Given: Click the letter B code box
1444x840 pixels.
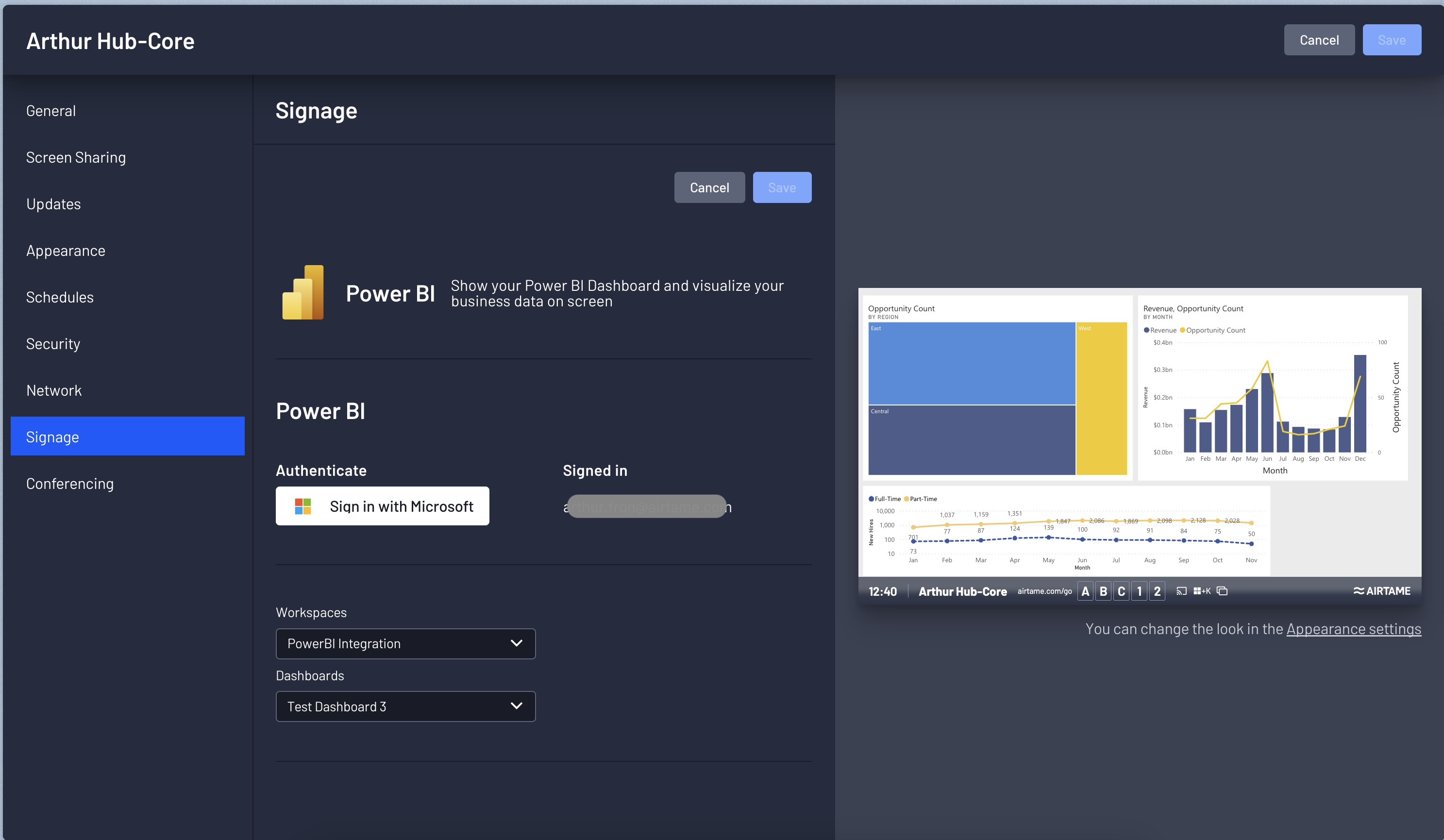Looking at the screenshot, I should point(1103,591).
